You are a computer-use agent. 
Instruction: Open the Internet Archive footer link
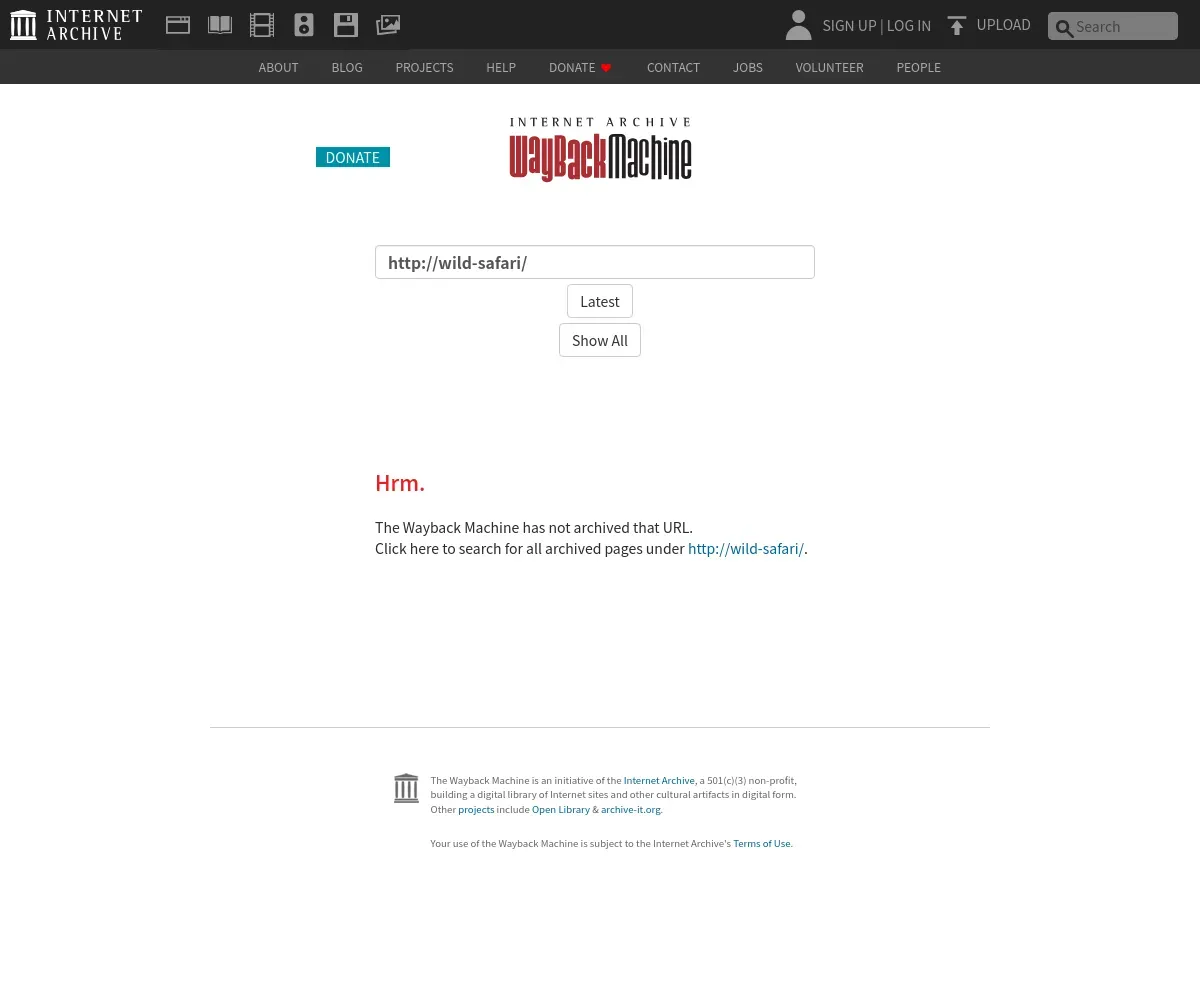(659, 781)
